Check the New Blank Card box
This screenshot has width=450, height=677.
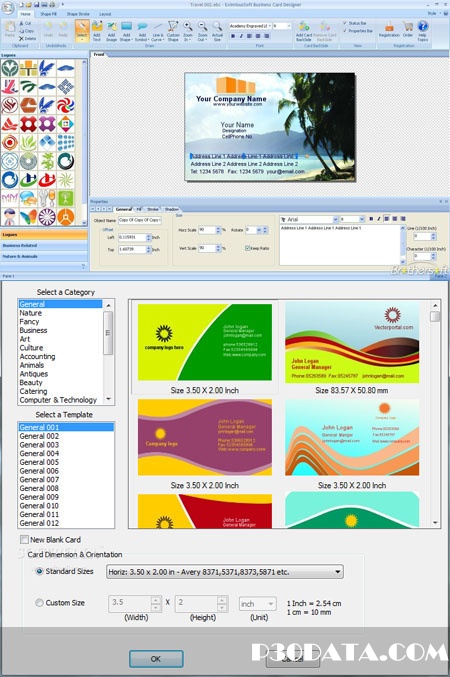click(25, 539)
